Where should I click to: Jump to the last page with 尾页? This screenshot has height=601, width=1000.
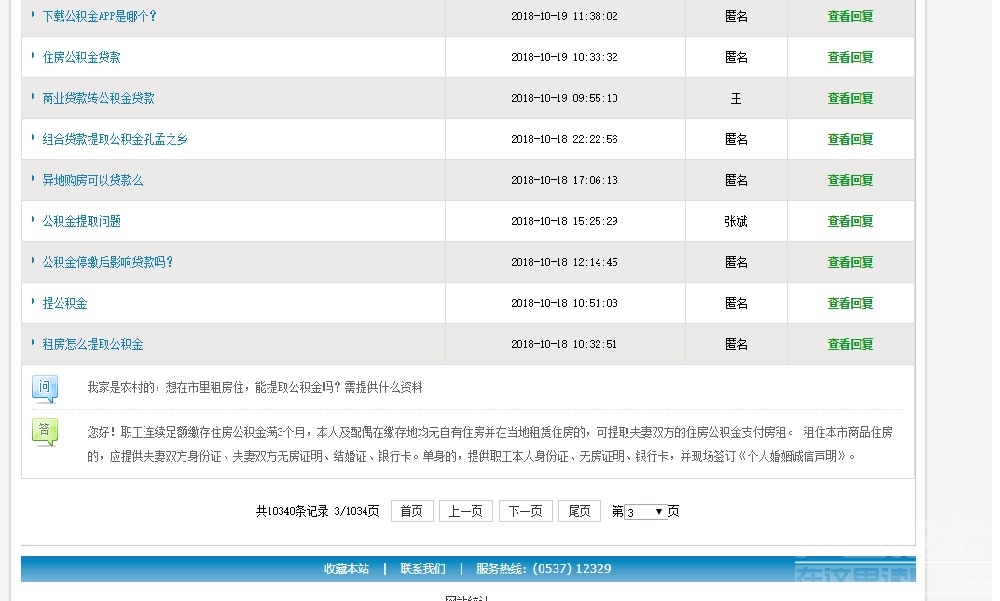pos(578,511)
